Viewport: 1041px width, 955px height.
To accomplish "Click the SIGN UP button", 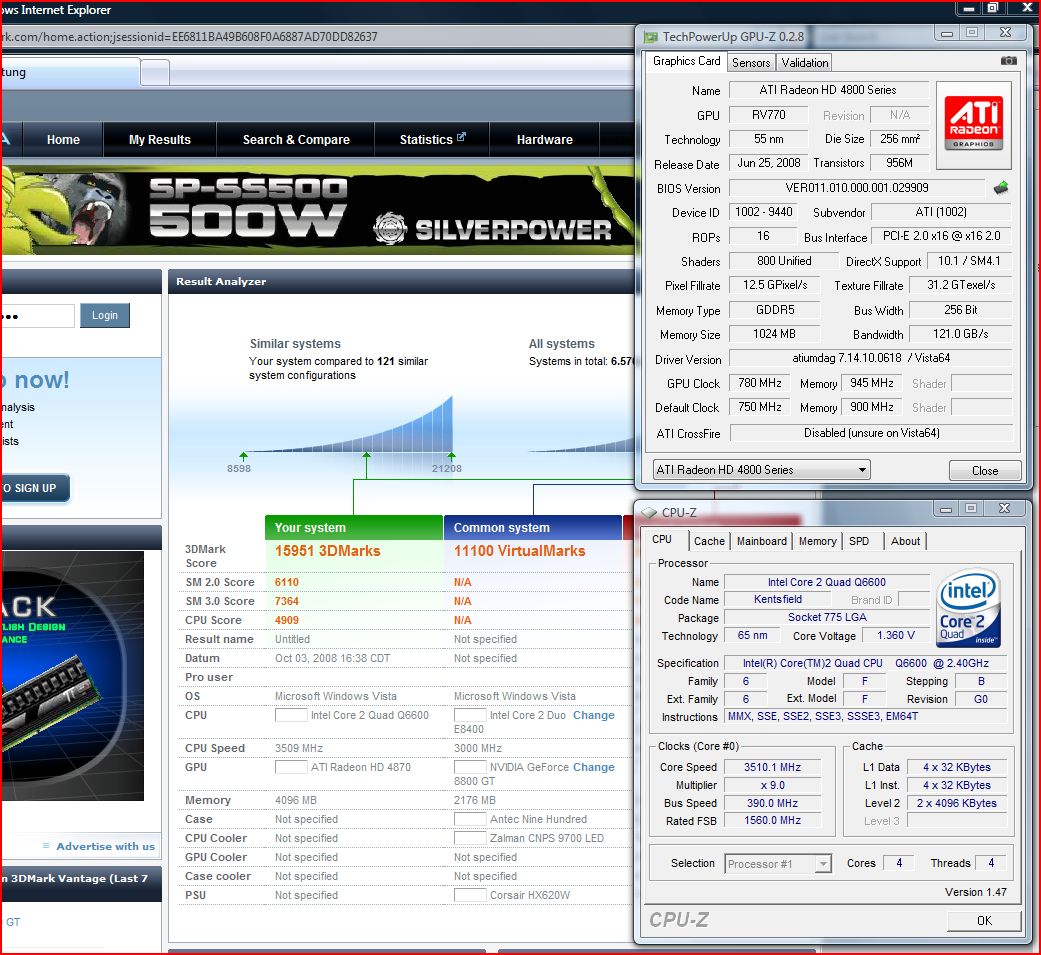I will [35, 488].
